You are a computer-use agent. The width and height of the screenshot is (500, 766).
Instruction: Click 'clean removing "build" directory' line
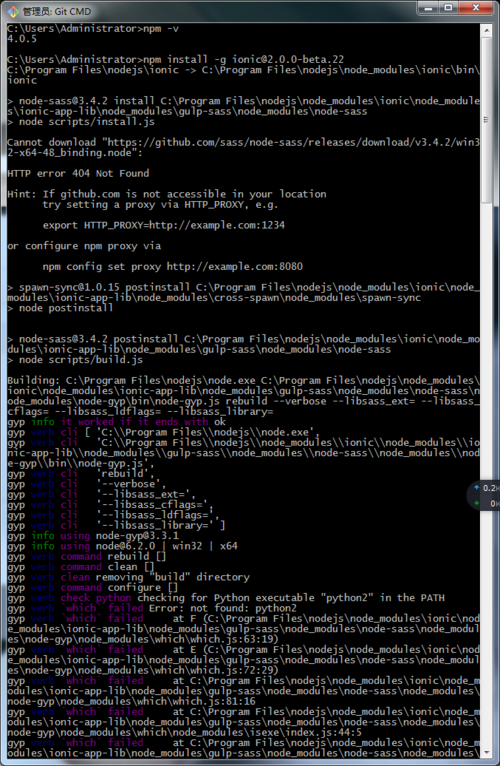128,577
